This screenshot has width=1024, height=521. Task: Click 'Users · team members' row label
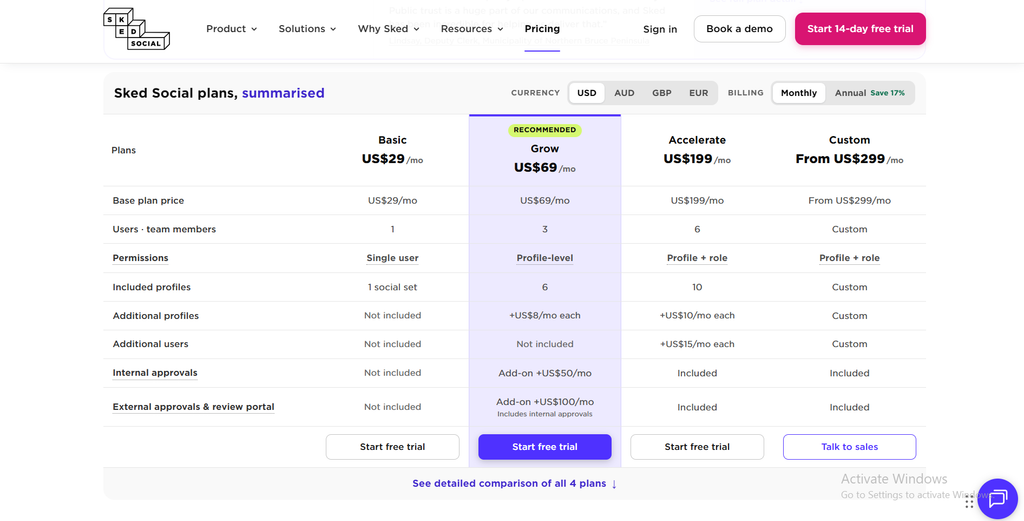pos(164,229)
